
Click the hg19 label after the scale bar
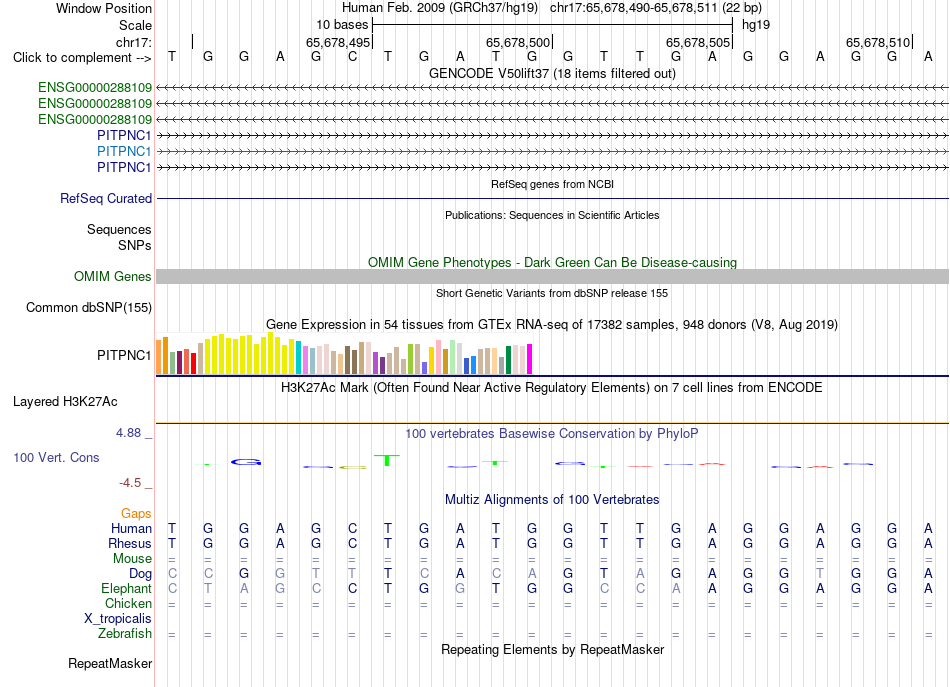(756, 25)
